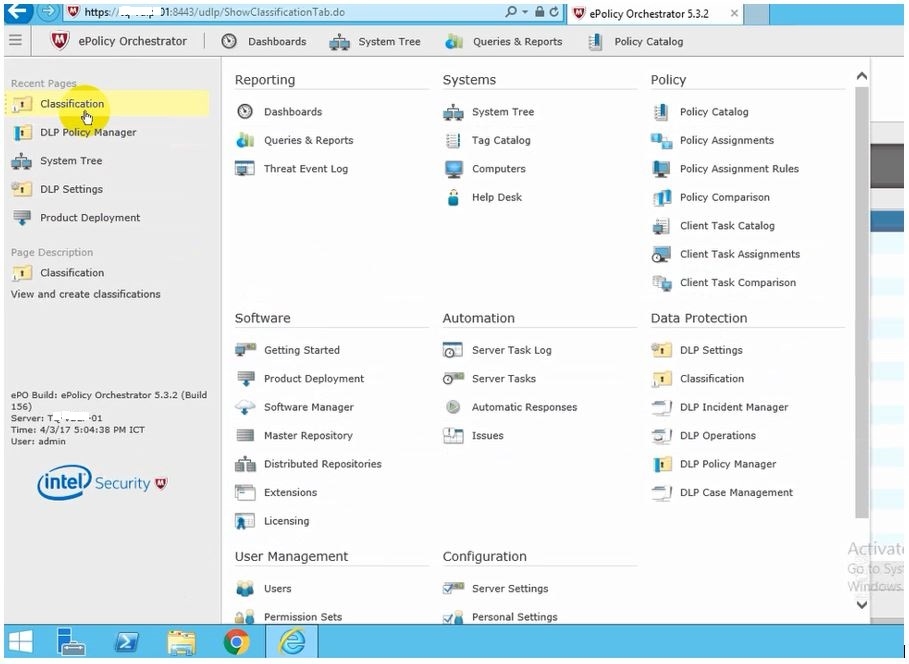Click the Software Manager cloud icon
This screenshot has width=909, height=664.
[245, 407]
